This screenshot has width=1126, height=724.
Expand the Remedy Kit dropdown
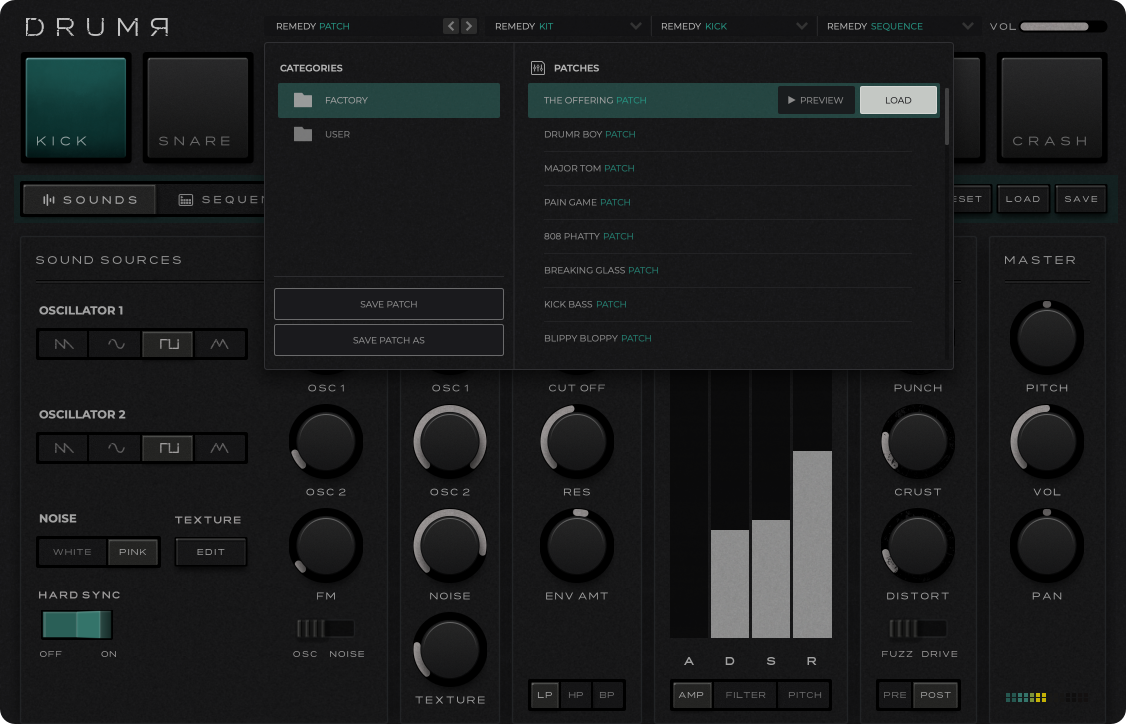coord(567,27)
